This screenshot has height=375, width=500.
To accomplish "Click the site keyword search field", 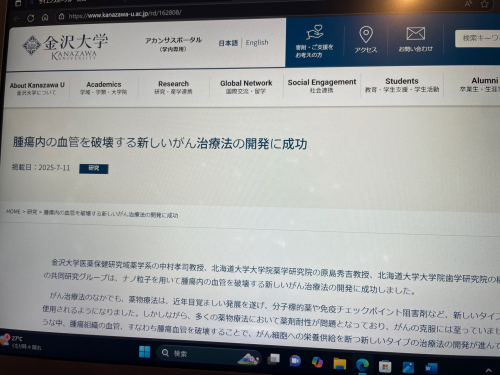I will tap(478, 38).
